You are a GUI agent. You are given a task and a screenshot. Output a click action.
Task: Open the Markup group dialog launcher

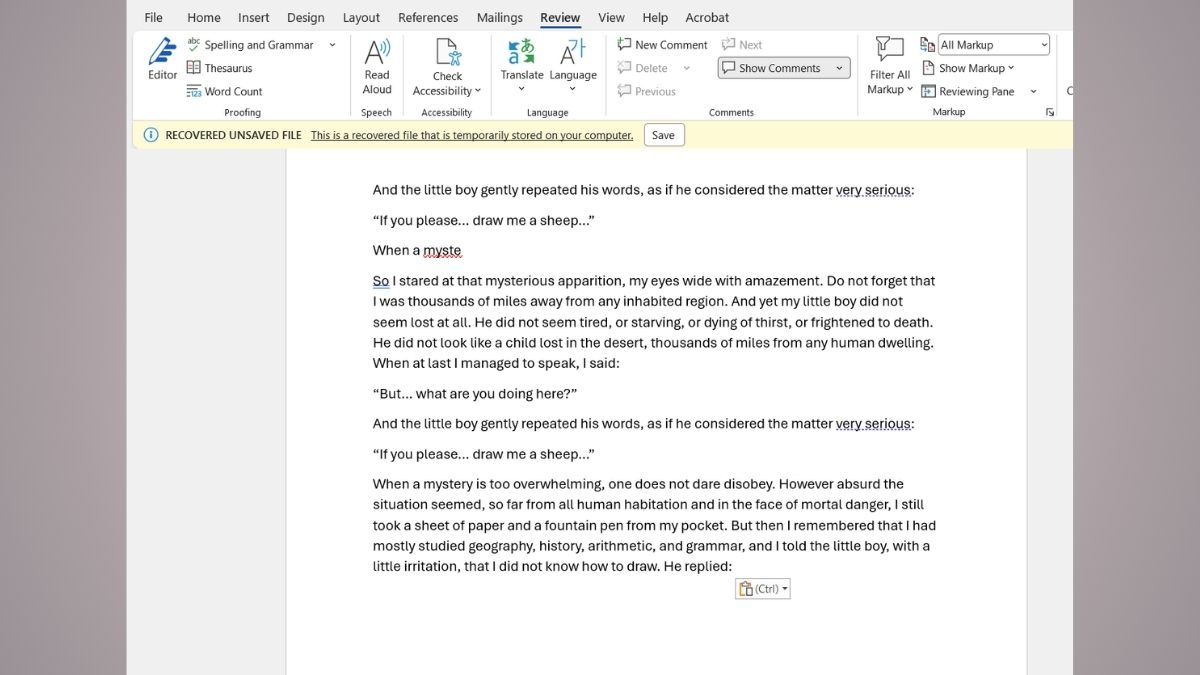1050,112
